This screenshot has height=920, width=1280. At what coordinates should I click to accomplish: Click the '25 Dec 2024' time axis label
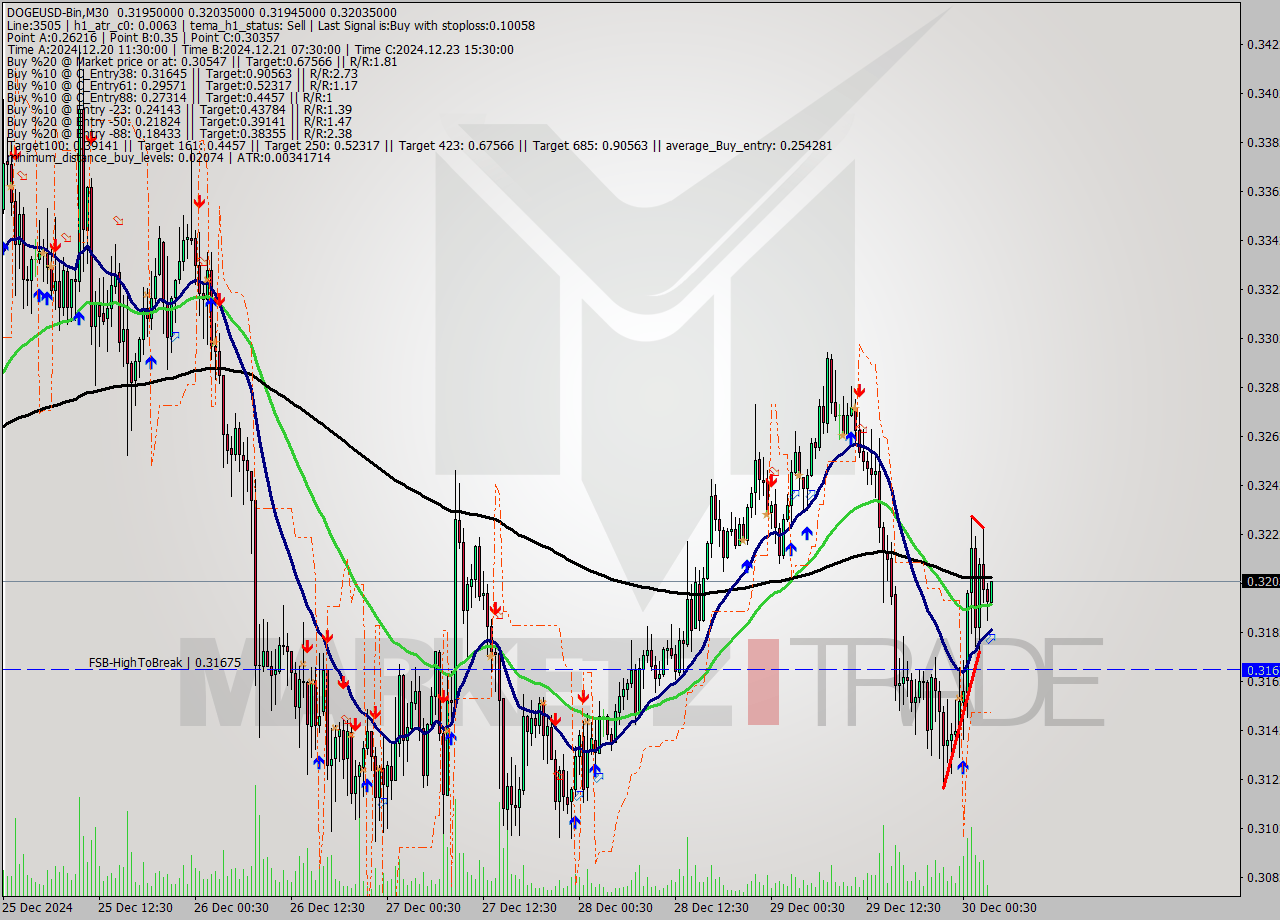(37, 908)
